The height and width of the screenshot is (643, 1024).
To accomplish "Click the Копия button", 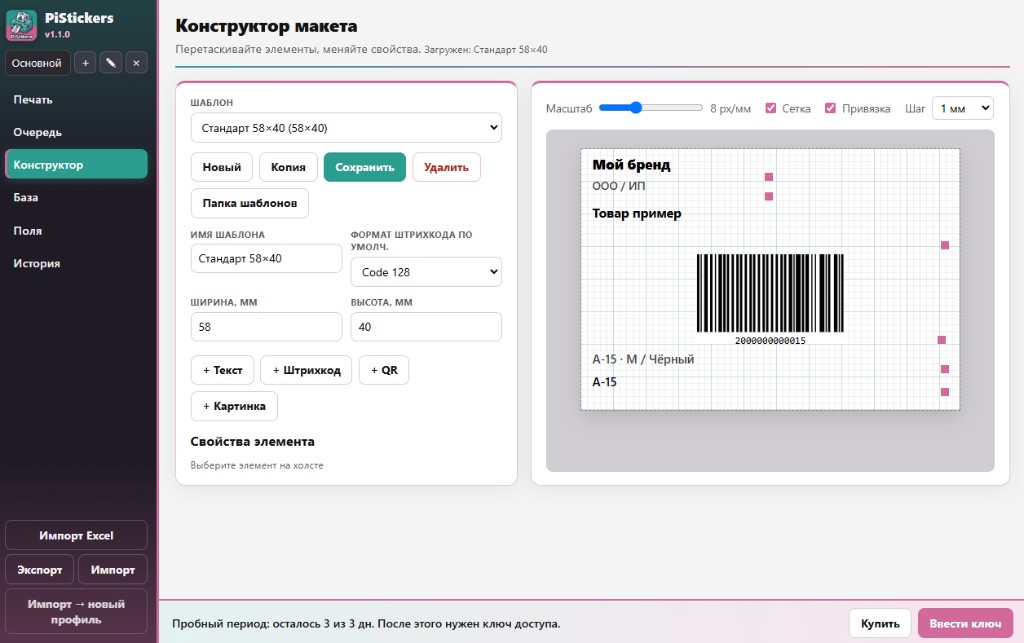I will point(288,167).
